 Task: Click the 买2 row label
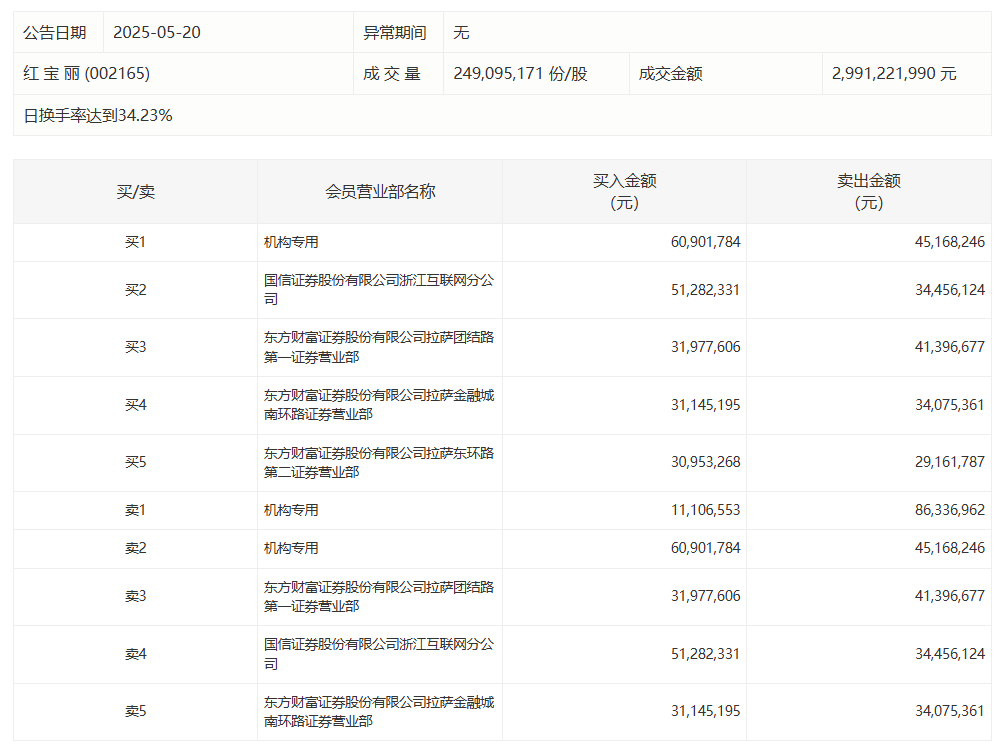click(x=136, y=290)
